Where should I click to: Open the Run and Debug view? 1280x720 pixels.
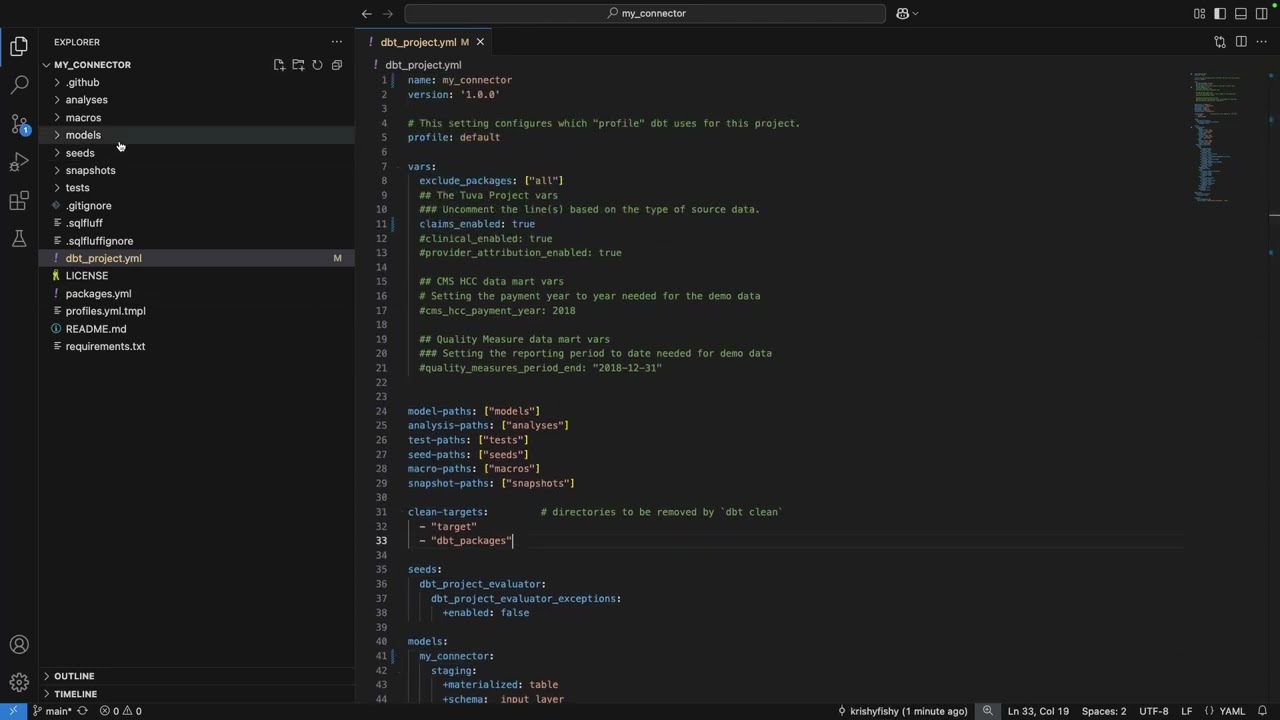pyautogui.click(x=19, y=162)
